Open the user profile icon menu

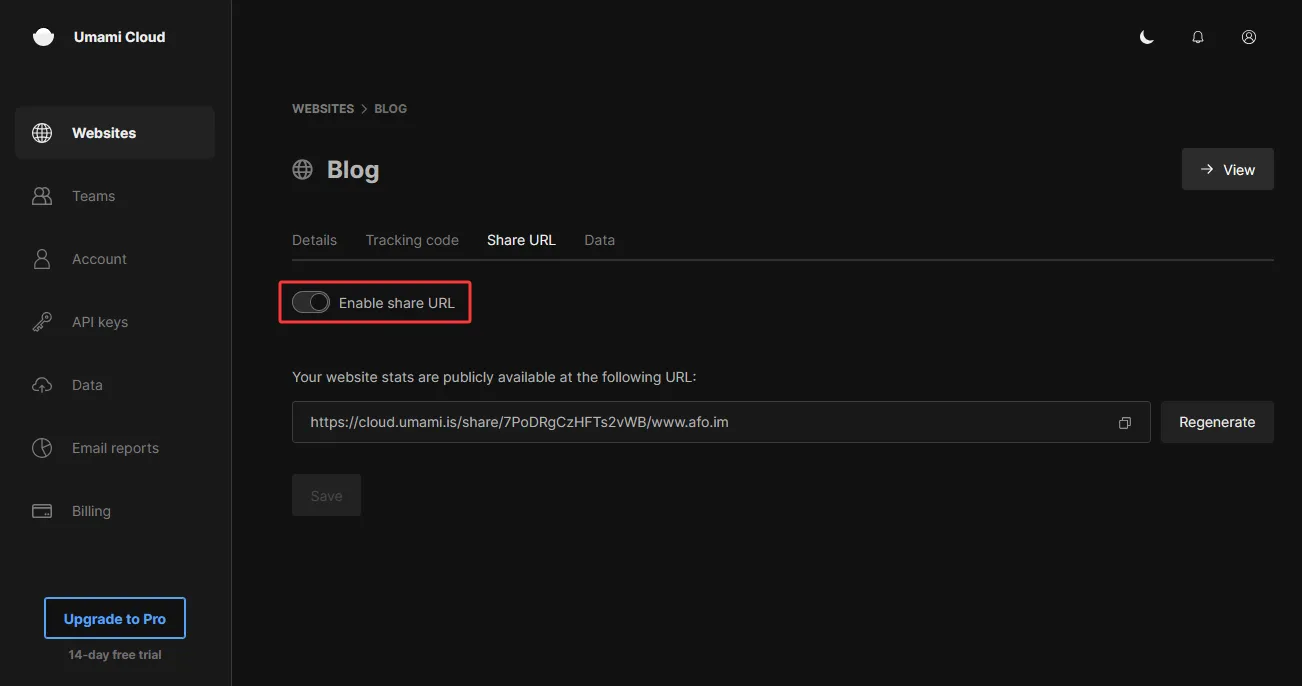tap(1248, 37)
